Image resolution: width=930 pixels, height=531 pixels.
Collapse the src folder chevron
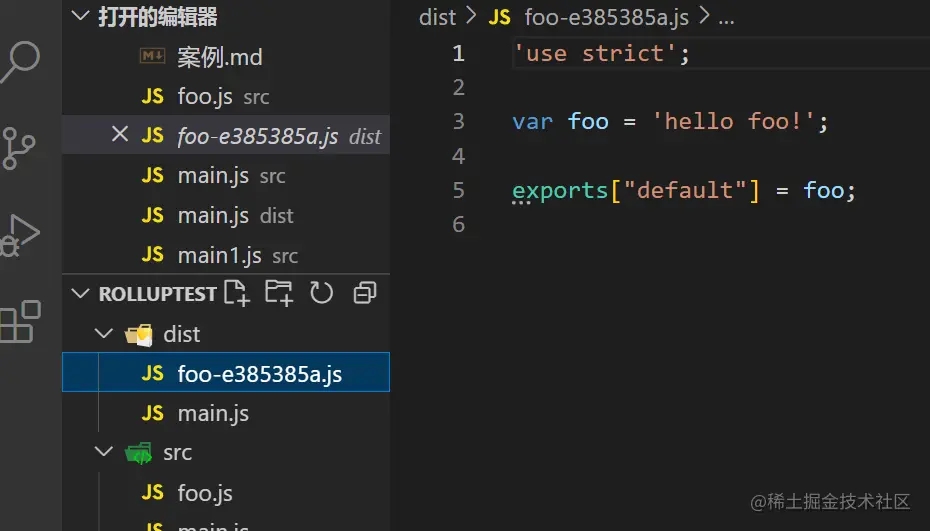pyautogui.click(x=104, y=451)
